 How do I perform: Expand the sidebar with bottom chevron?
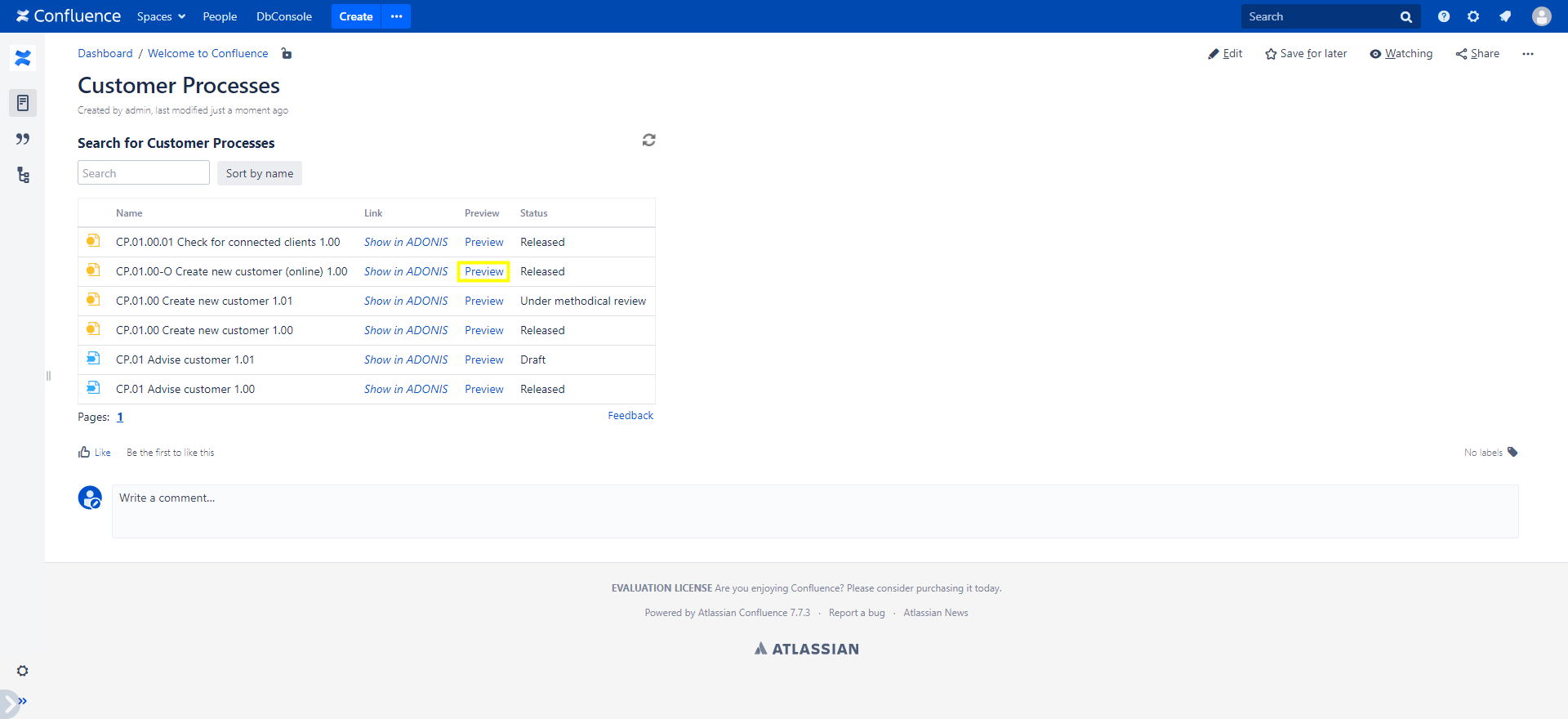click(22, 701)
